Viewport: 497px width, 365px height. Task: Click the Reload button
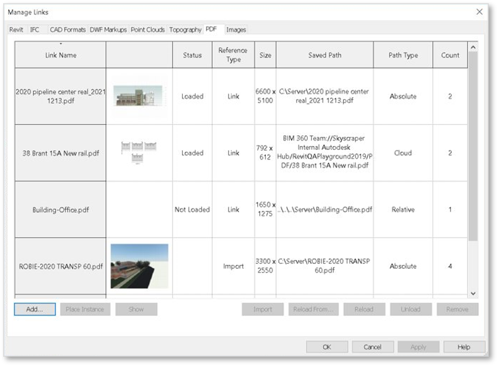(x=364, y=309)
